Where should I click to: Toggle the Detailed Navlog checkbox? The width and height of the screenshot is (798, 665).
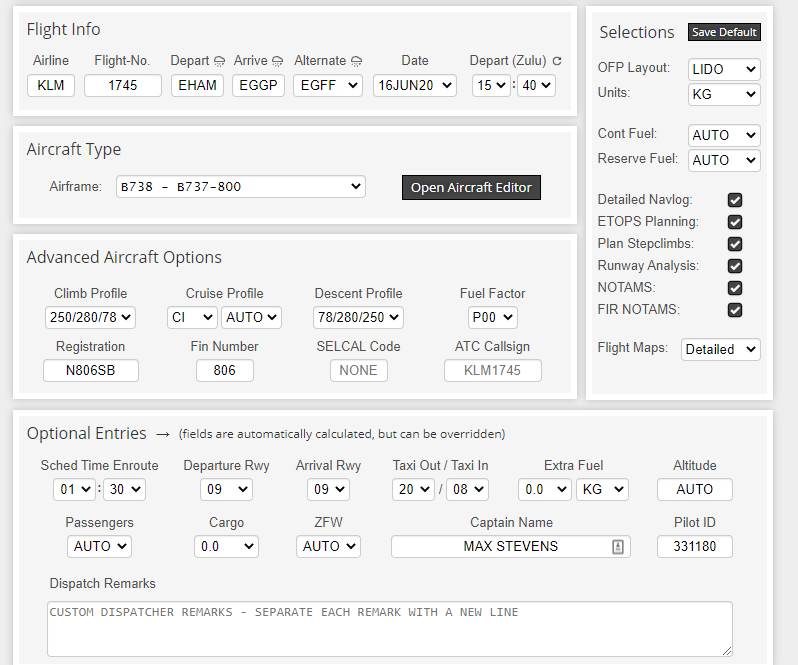point(735,200)
